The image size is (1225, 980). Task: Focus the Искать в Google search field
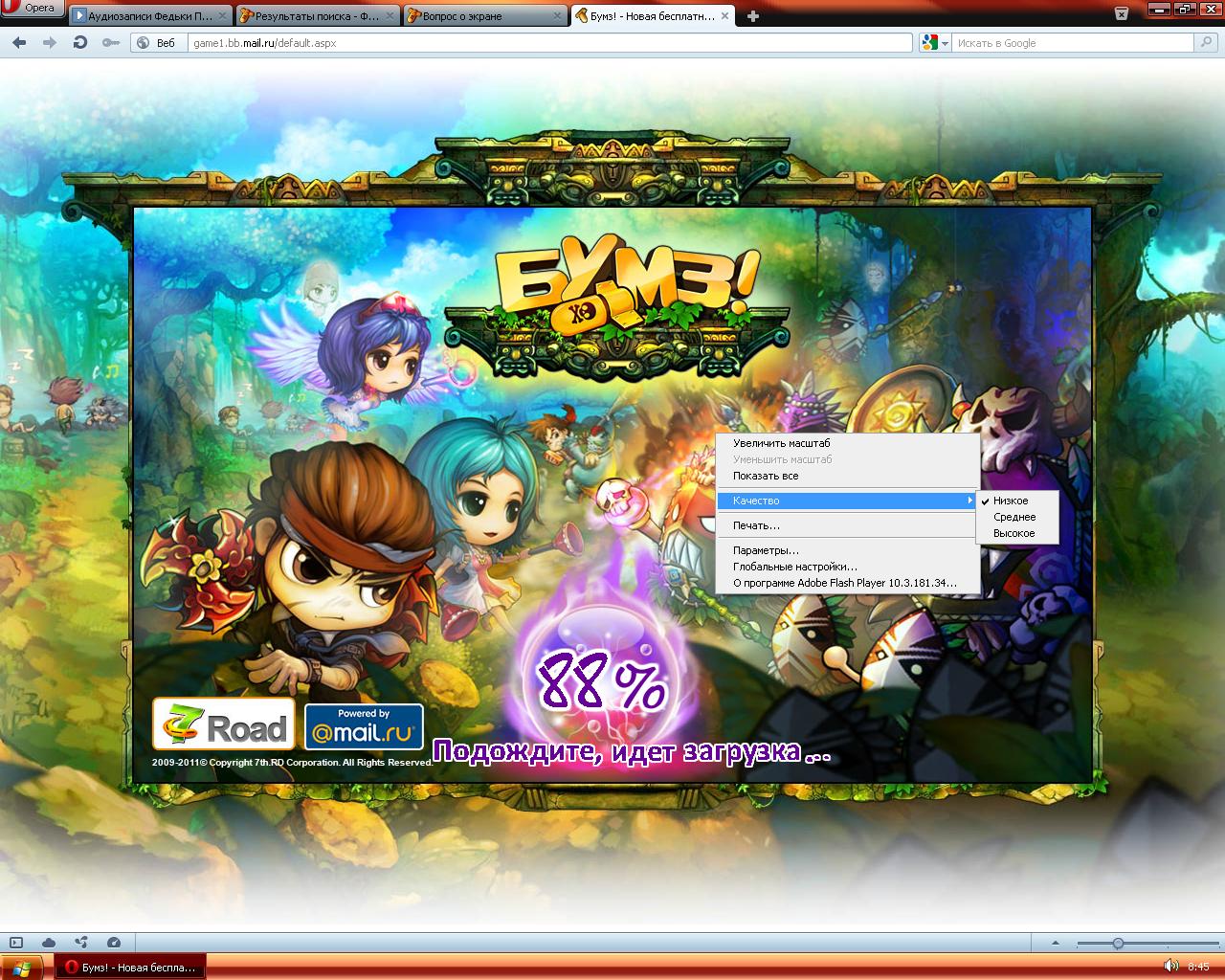coord(1073,43)
